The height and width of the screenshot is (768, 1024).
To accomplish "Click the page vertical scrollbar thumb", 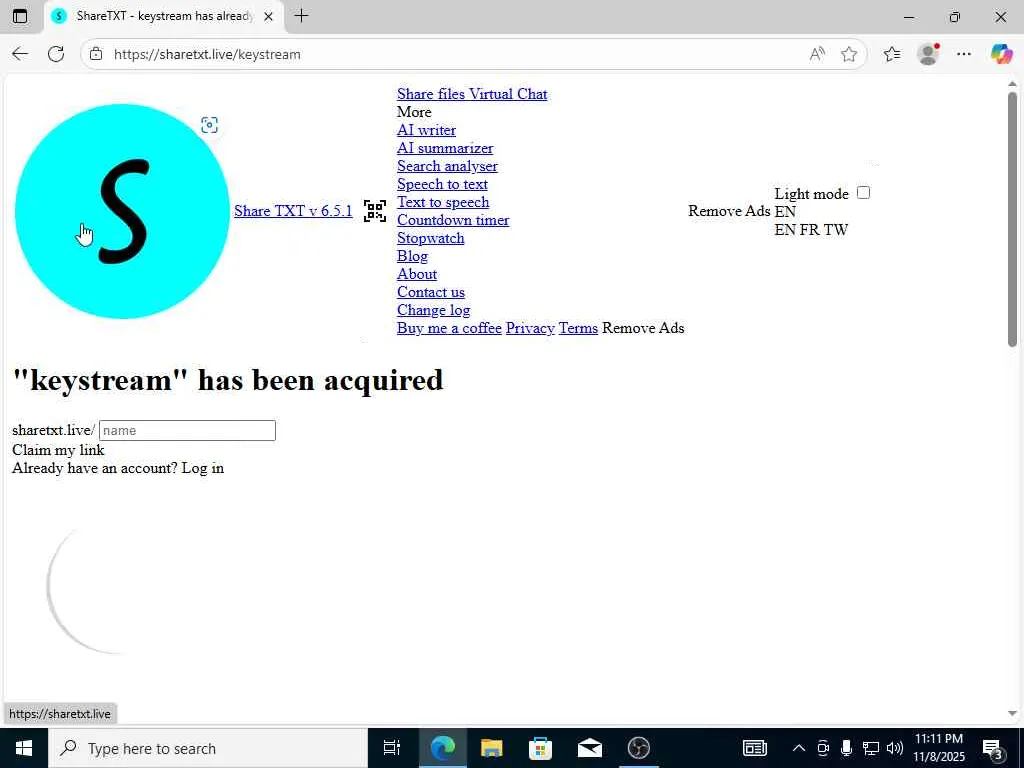I will click(1012, 219).
